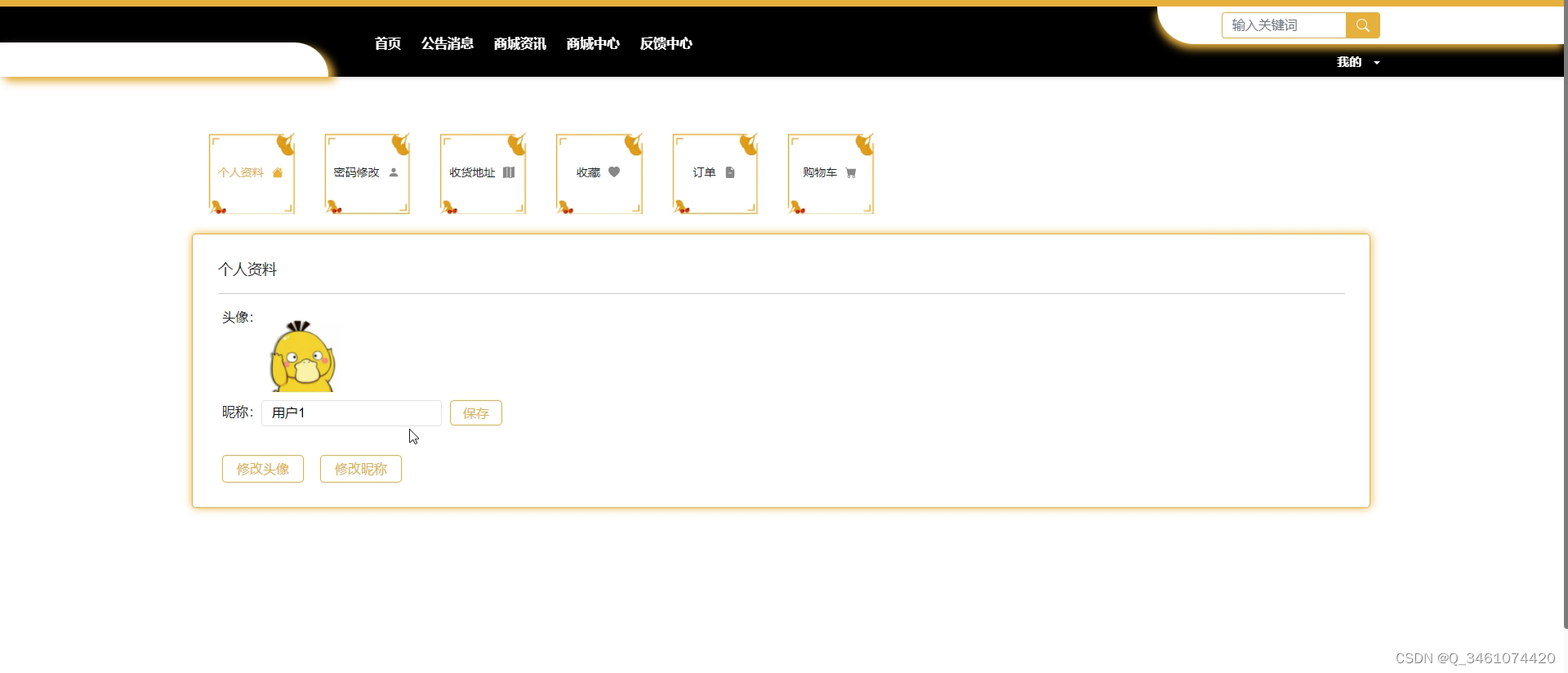The width and height of the screenshot is (1568, 673).
Task: Open the 收货地址 map icon card
Action: [483, 173]
